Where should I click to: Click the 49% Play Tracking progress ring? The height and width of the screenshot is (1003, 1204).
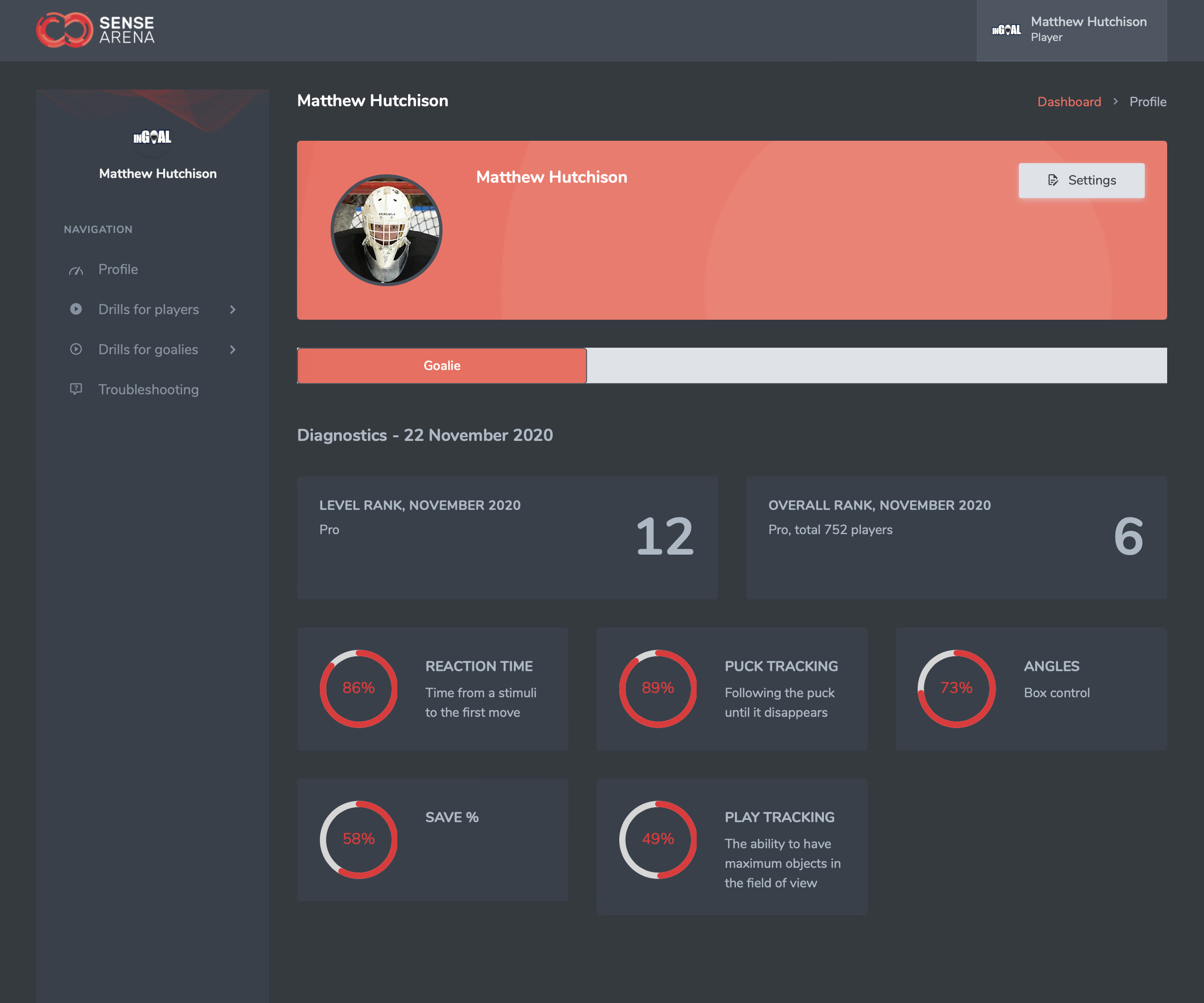click(x=657, y=839)
